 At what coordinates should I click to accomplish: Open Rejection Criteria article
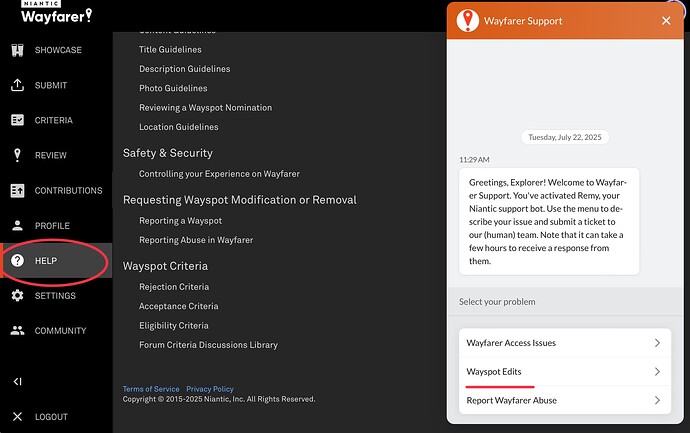174,287
